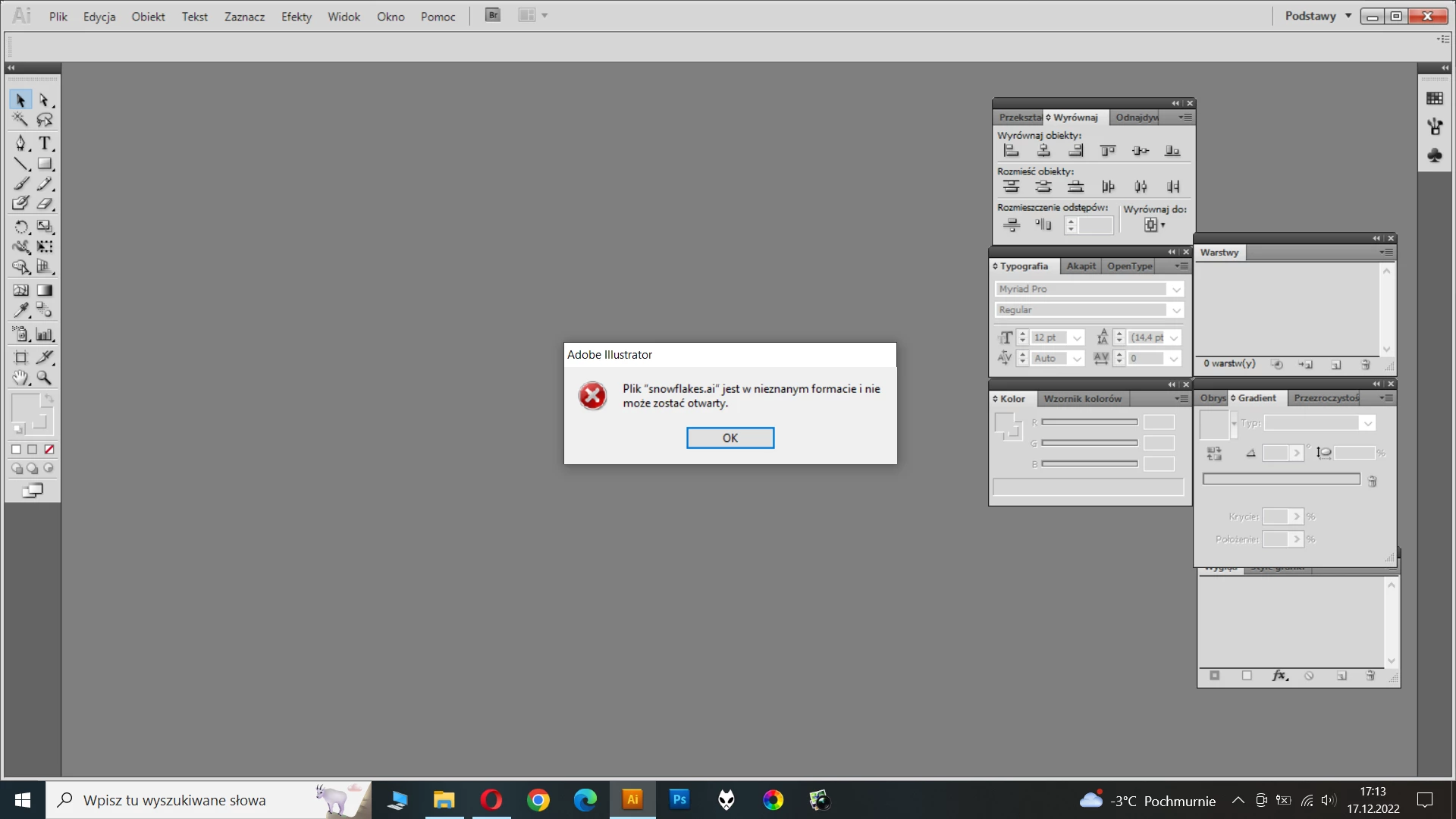Switch to draw behind mode
This screenshot has height=819, width=1456.
tap(33, 469)
